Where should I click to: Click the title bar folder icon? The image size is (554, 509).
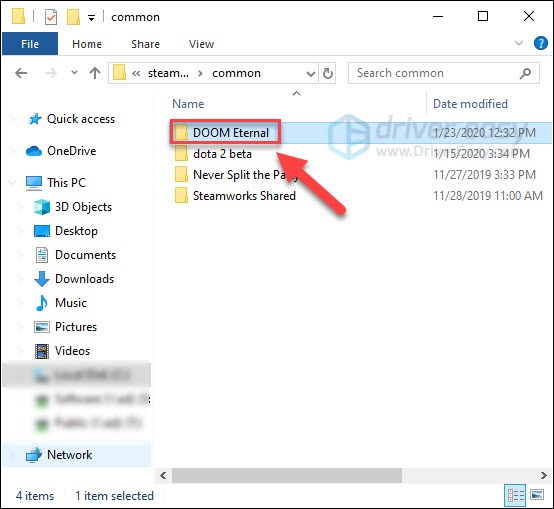18,17
